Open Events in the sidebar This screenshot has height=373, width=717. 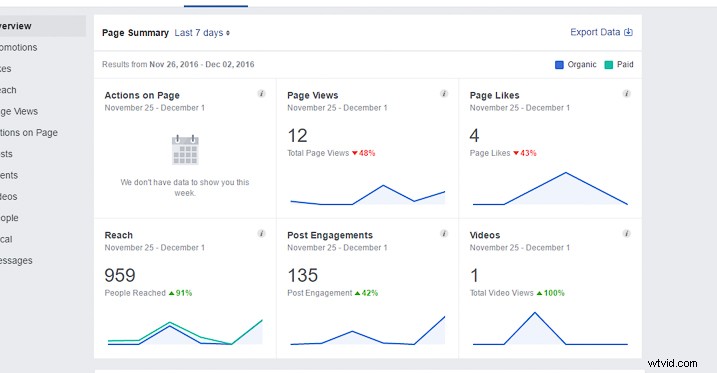(x=9, y=176)
